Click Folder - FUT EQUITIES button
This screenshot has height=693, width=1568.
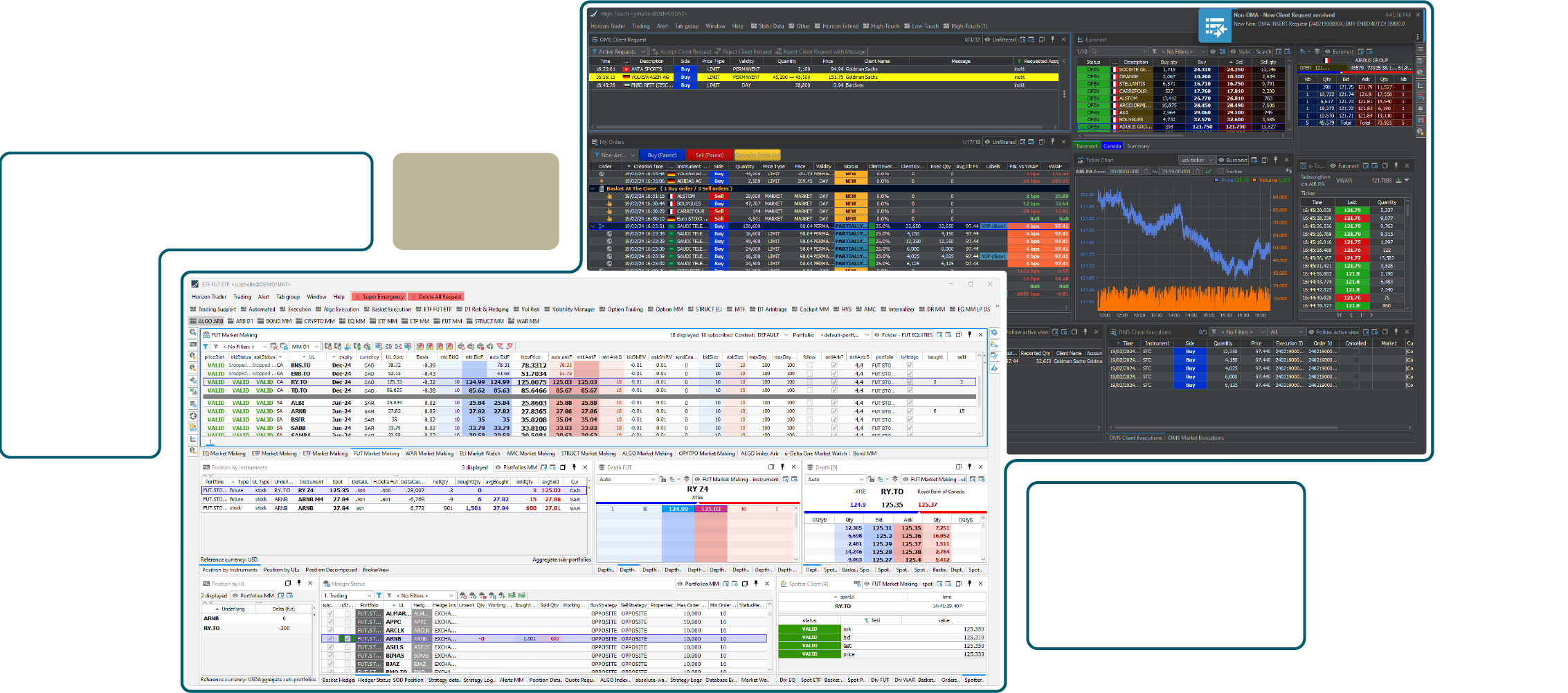pyautogui.click(x=904, y=334)
